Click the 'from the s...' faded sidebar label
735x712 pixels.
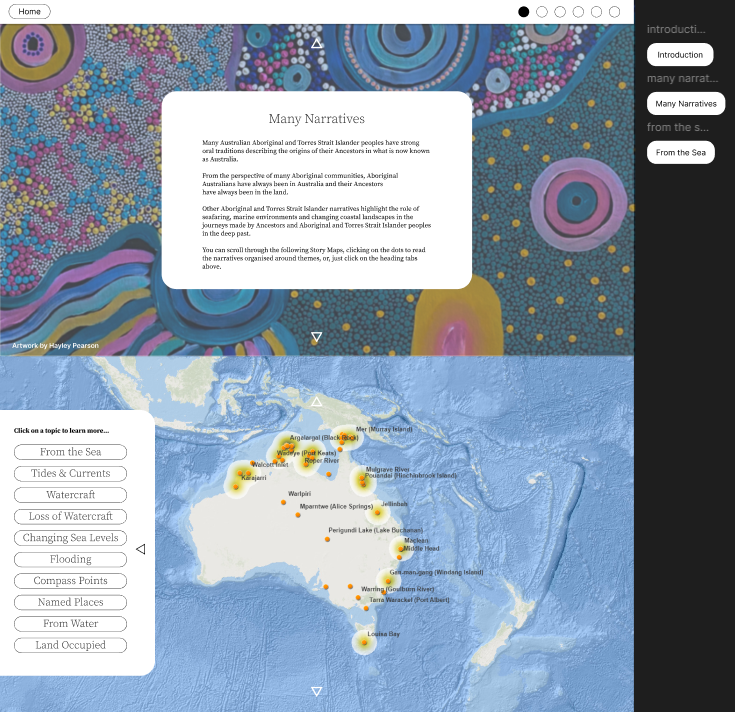pyautogui.click(x=678, y=127)
